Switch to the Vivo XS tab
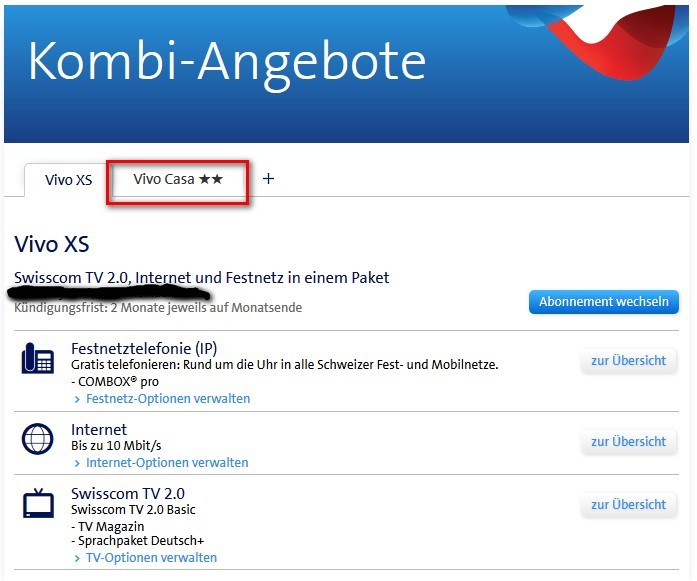This screenshot has width=697, height=581. tap(68, 180)
